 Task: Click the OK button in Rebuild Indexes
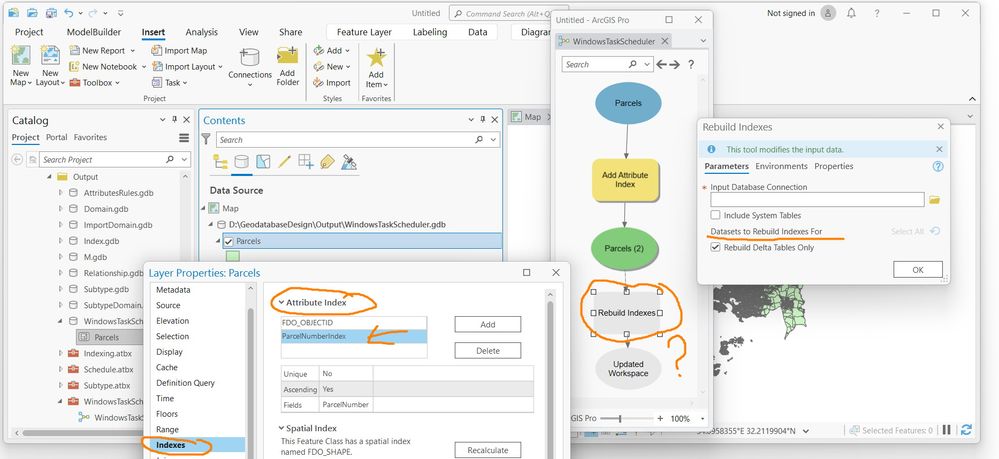[917, 270]
